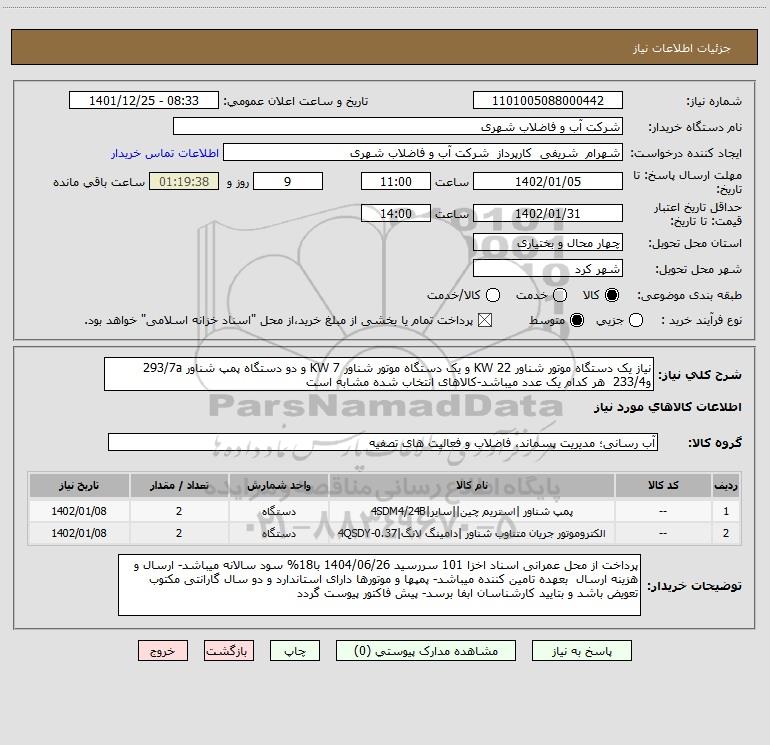
Task: Click the remaining days field 9
Action: click(288, 181)
